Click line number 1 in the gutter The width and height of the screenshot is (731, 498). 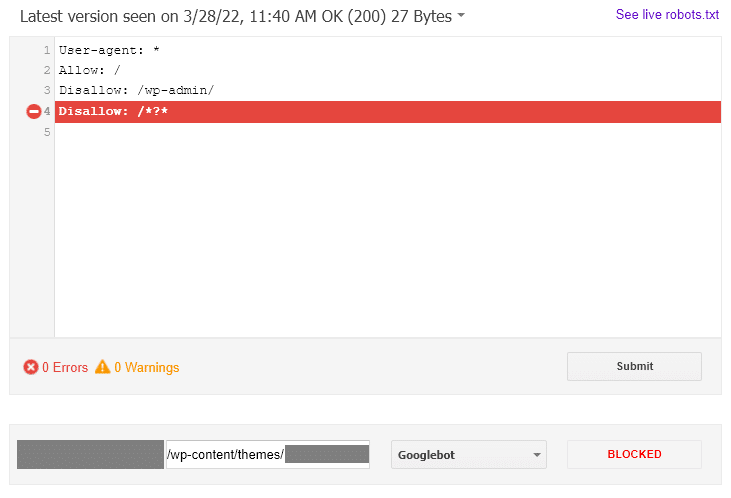(x=47, y=50)
